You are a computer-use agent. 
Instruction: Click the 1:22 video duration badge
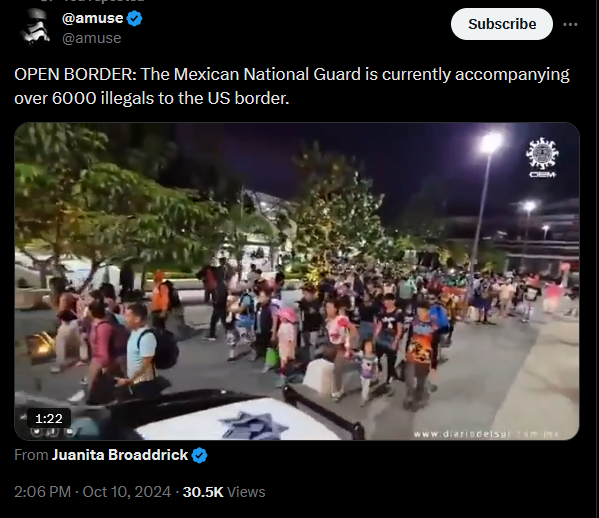(x=49, y=418)
